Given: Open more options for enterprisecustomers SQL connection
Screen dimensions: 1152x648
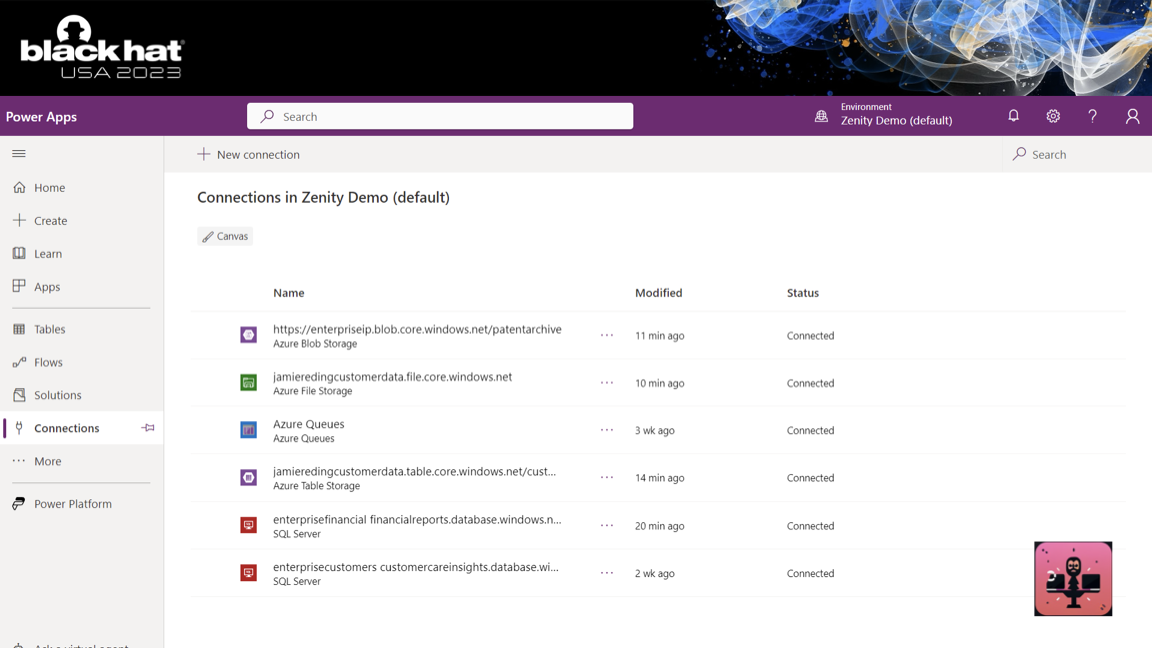Looking at the screenshot, I should (x=607, y=573).
